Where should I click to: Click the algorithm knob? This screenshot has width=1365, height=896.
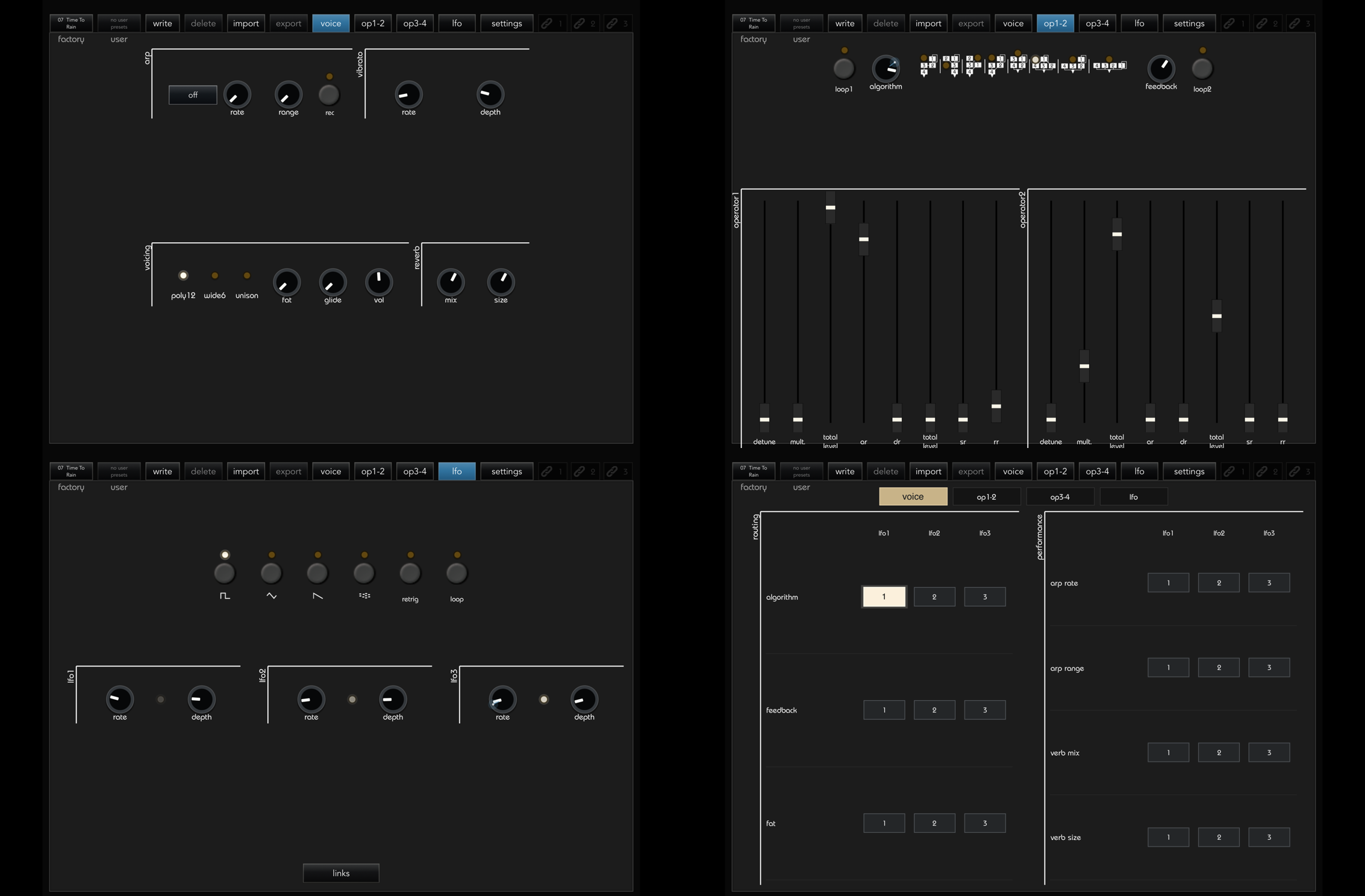pyautogui.click(x=886, y=69)
